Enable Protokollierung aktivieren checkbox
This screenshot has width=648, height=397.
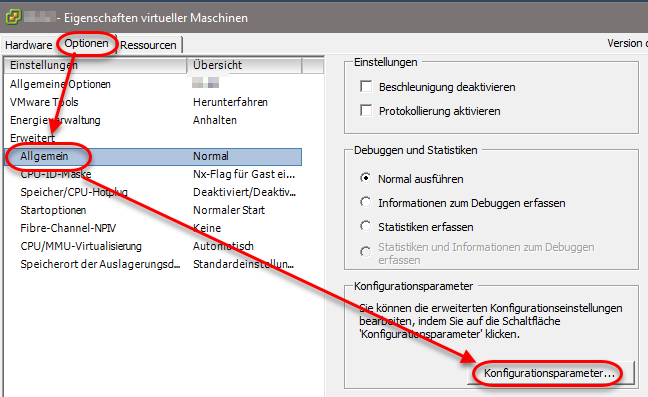tap(366, 111)
